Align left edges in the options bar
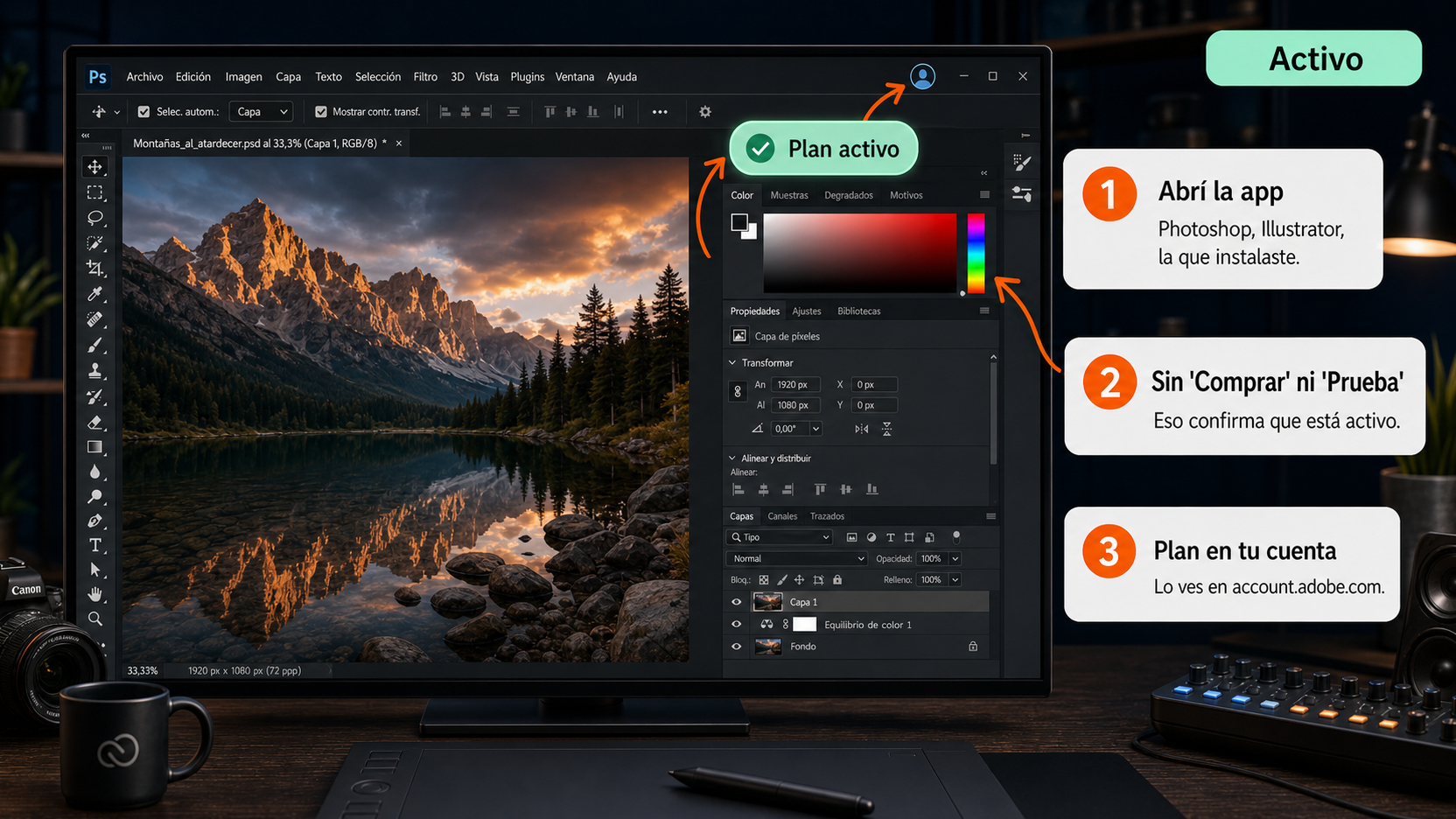1456x819 pixels. (x=445, y=112)
